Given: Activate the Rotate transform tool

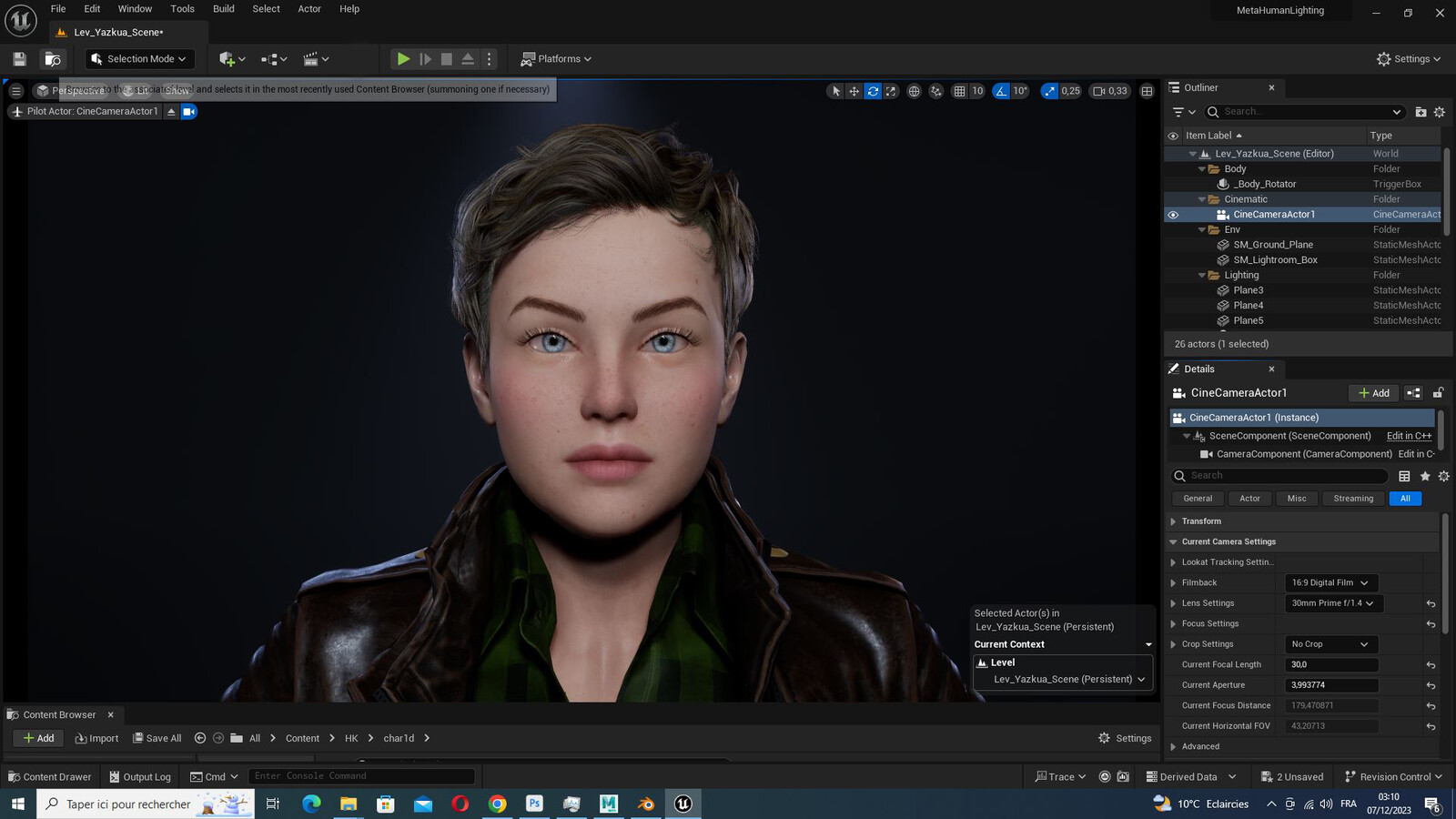Looking at the screenshot, I should 873,91.
